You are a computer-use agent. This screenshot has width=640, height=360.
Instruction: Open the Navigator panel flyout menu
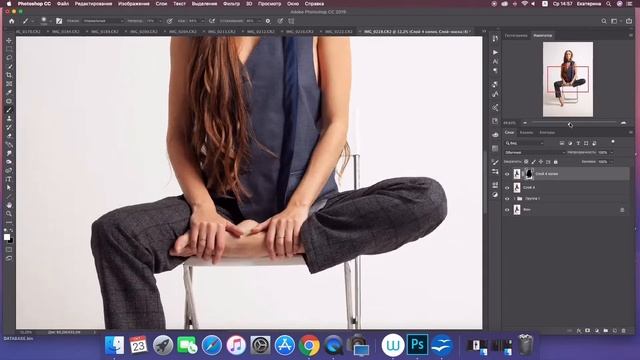point(631,36)
